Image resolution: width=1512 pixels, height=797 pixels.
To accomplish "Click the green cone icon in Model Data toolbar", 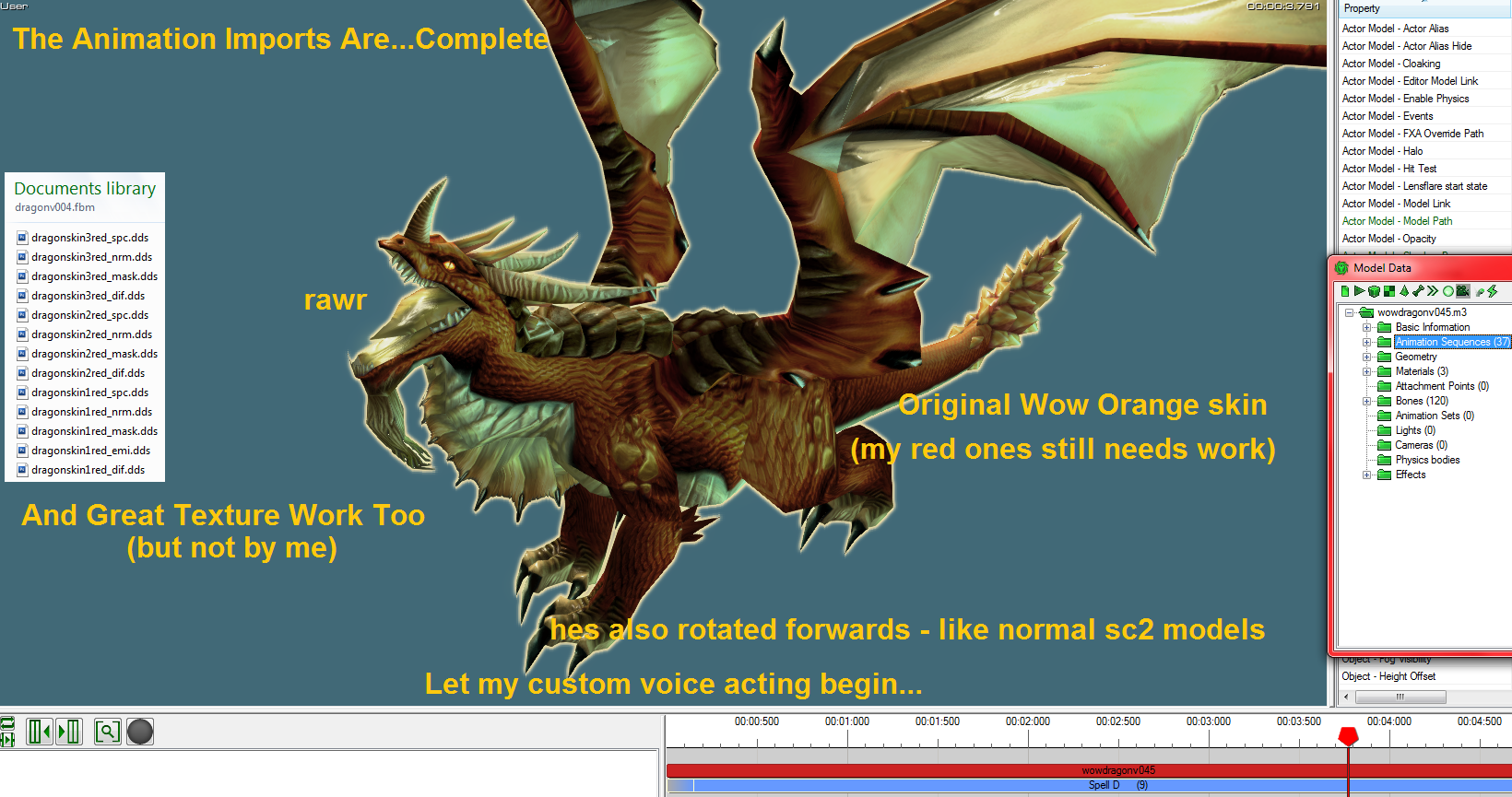I will tap(1404, 291).
